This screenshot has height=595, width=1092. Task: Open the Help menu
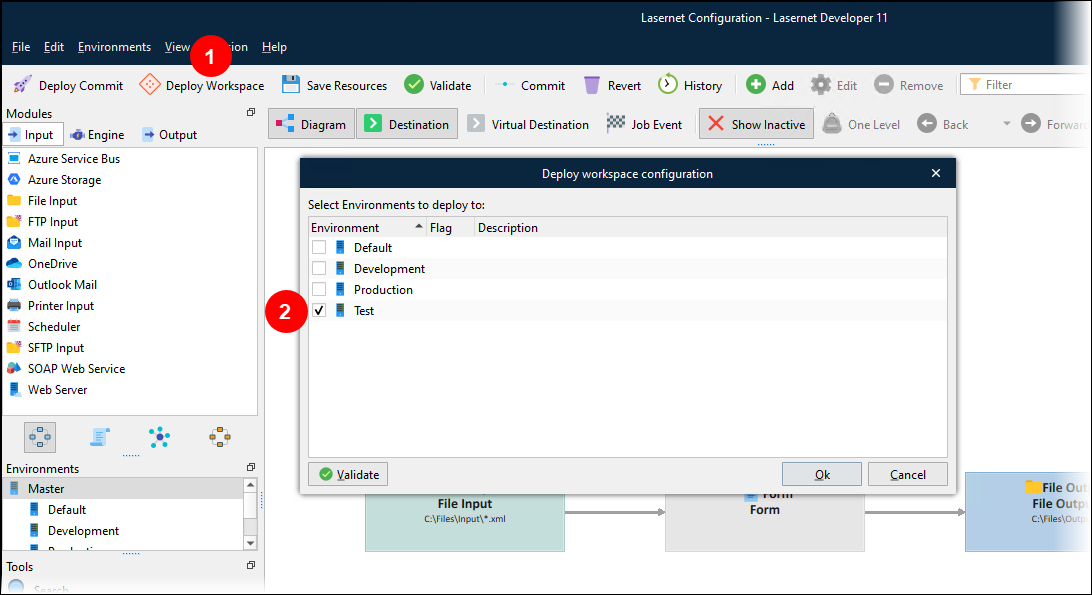(274, 47)
